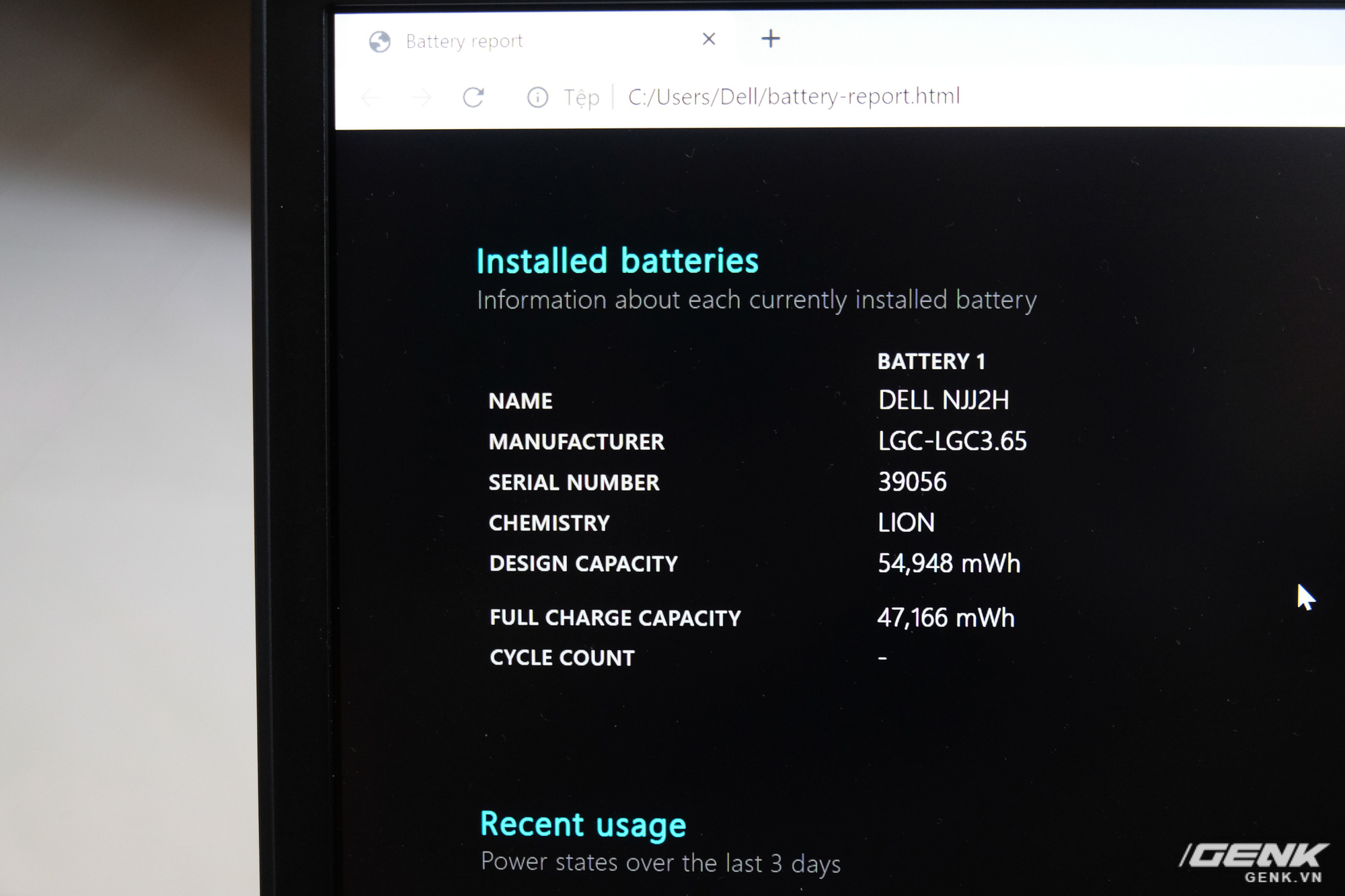Go forward with the forward arrow

pos(422,98)
